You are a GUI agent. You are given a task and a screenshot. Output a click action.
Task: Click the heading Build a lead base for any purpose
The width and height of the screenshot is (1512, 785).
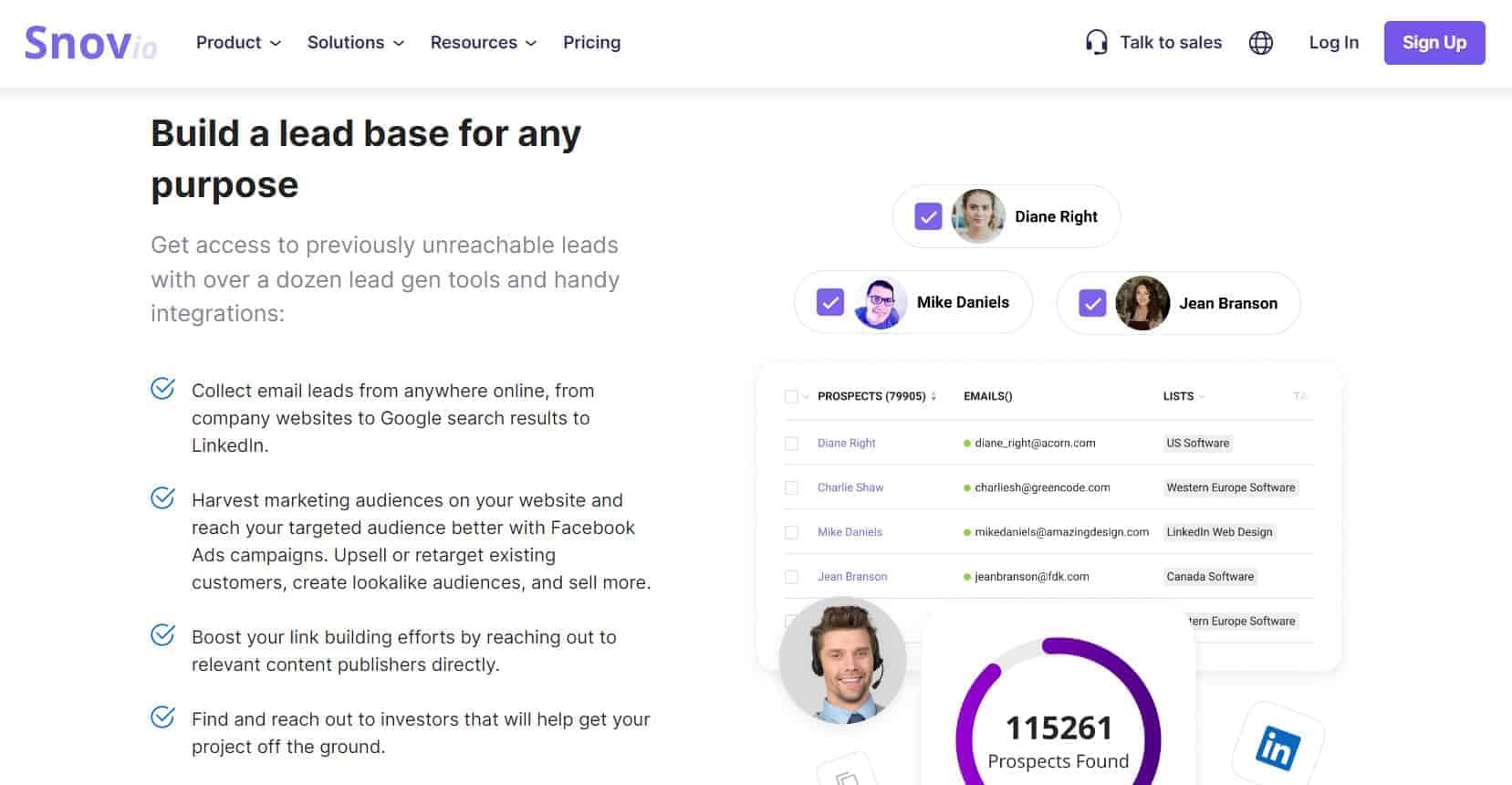pos(365,159)
